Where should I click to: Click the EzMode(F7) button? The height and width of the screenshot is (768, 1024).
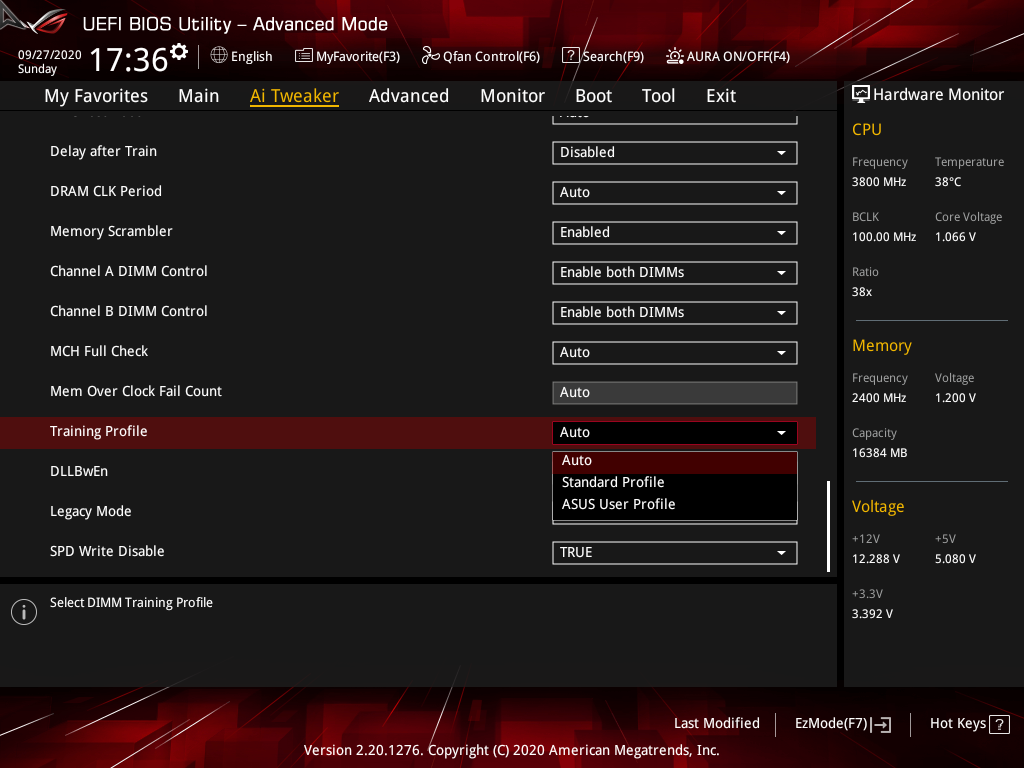click(842, 724)
